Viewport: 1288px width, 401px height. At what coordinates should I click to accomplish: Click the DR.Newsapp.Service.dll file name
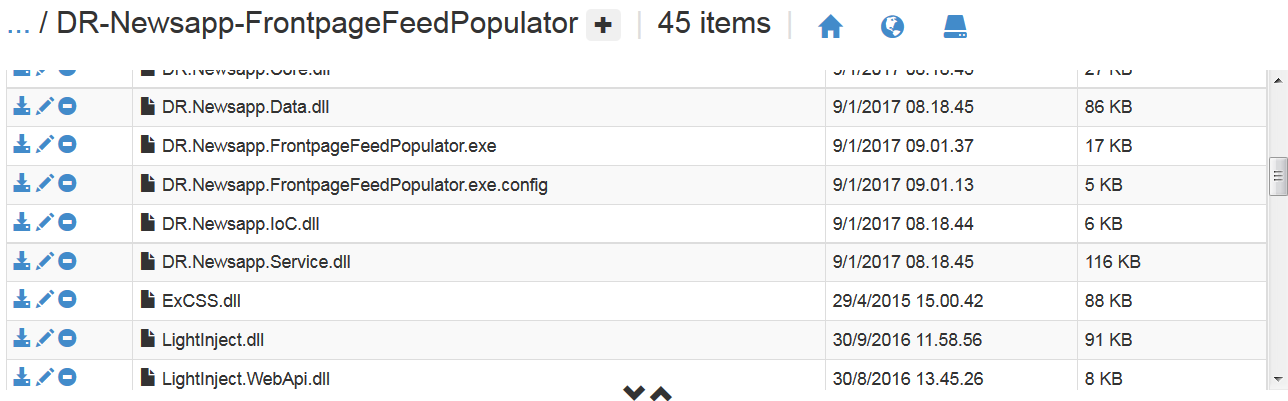[256, 262]
